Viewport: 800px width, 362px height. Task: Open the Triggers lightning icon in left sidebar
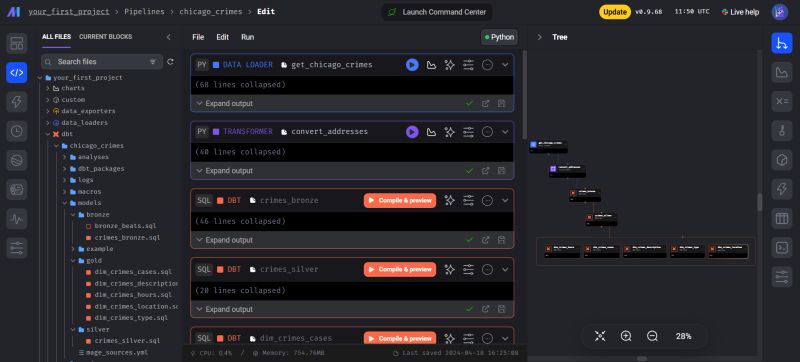[16, 102]
